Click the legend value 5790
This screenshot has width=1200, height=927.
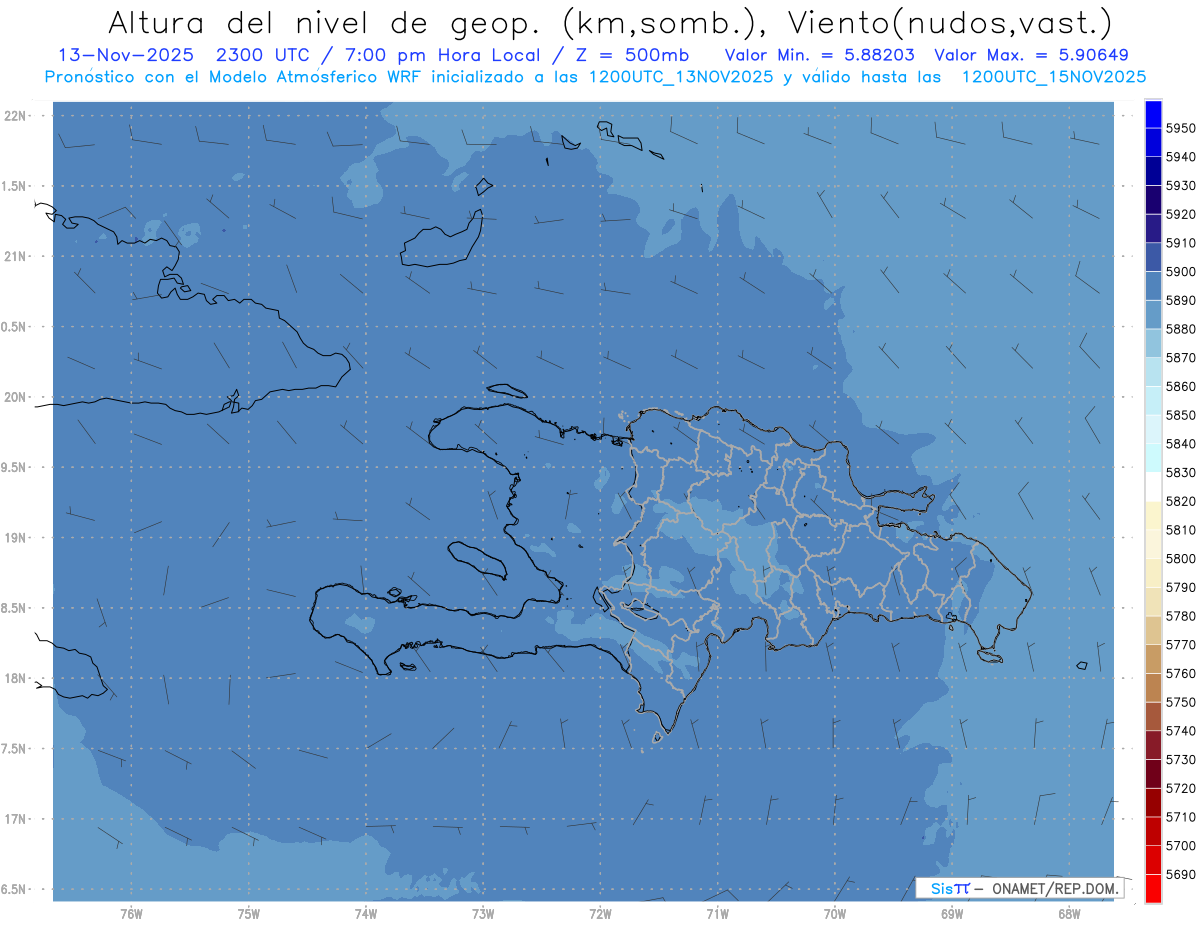pos(1181,587)
